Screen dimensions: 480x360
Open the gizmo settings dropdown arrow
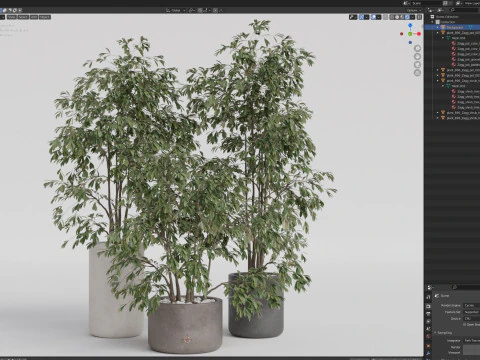(x=367, y=17)
